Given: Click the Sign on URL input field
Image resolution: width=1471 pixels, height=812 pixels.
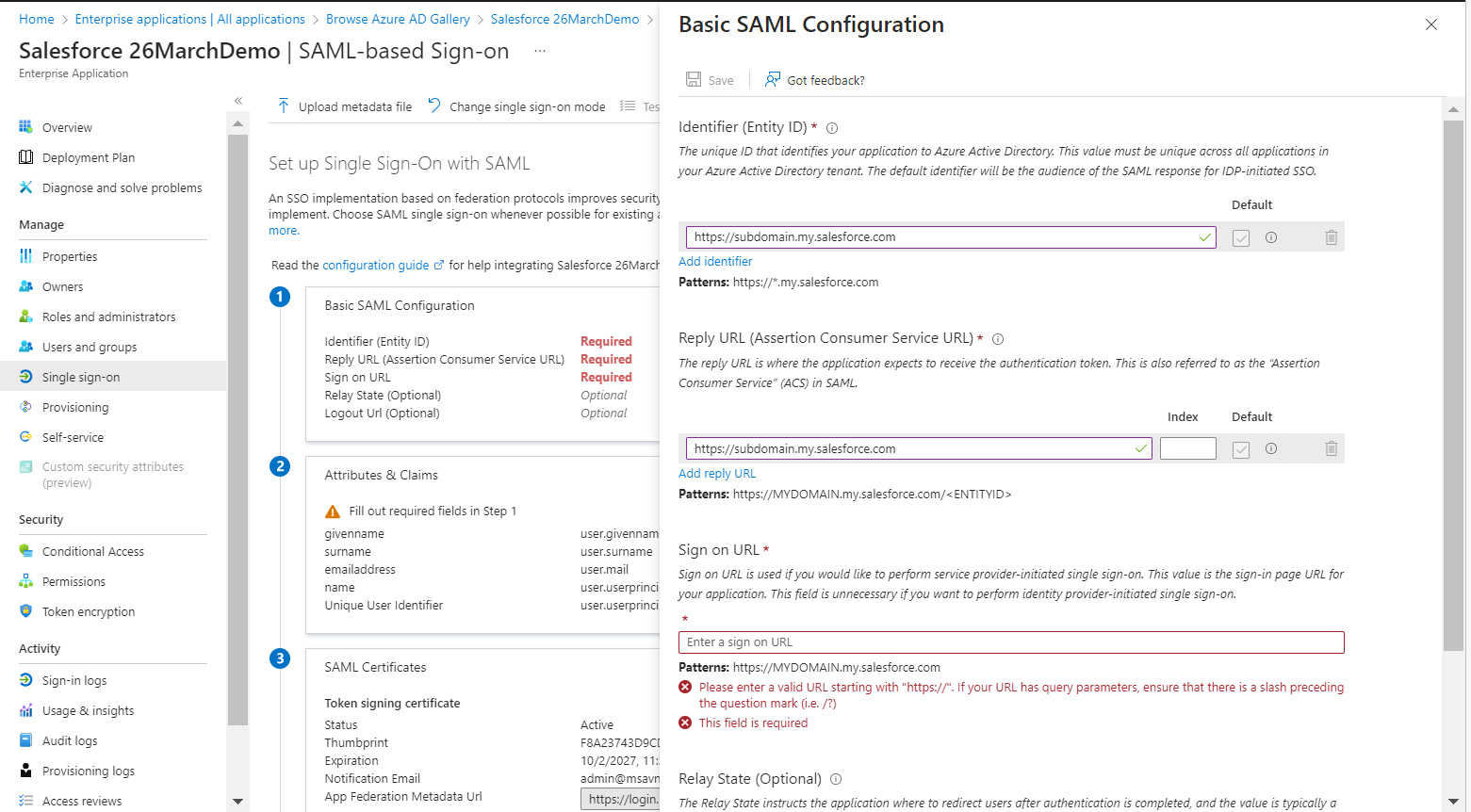Looking at the screenshot, I should [1011, 642].
